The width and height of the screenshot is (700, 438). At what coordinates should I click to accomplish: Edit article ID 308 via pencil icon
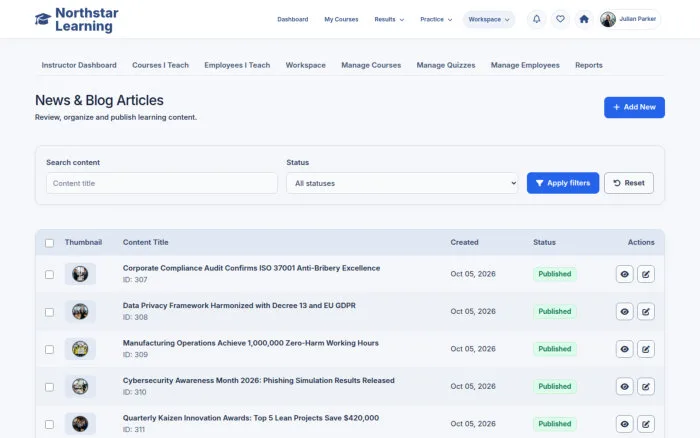pyautogui.click(x=646, y=312)
